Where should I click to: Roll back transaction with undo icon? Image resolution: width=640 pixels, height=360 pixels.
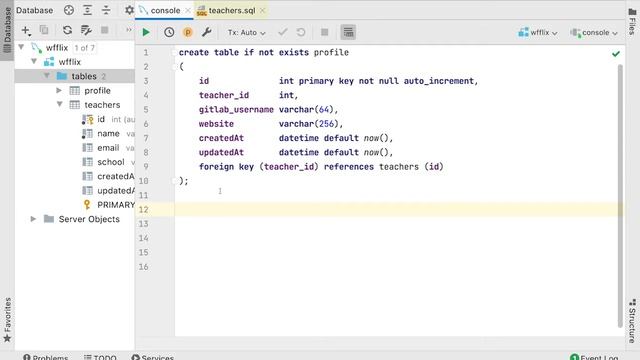pos(301,32)
